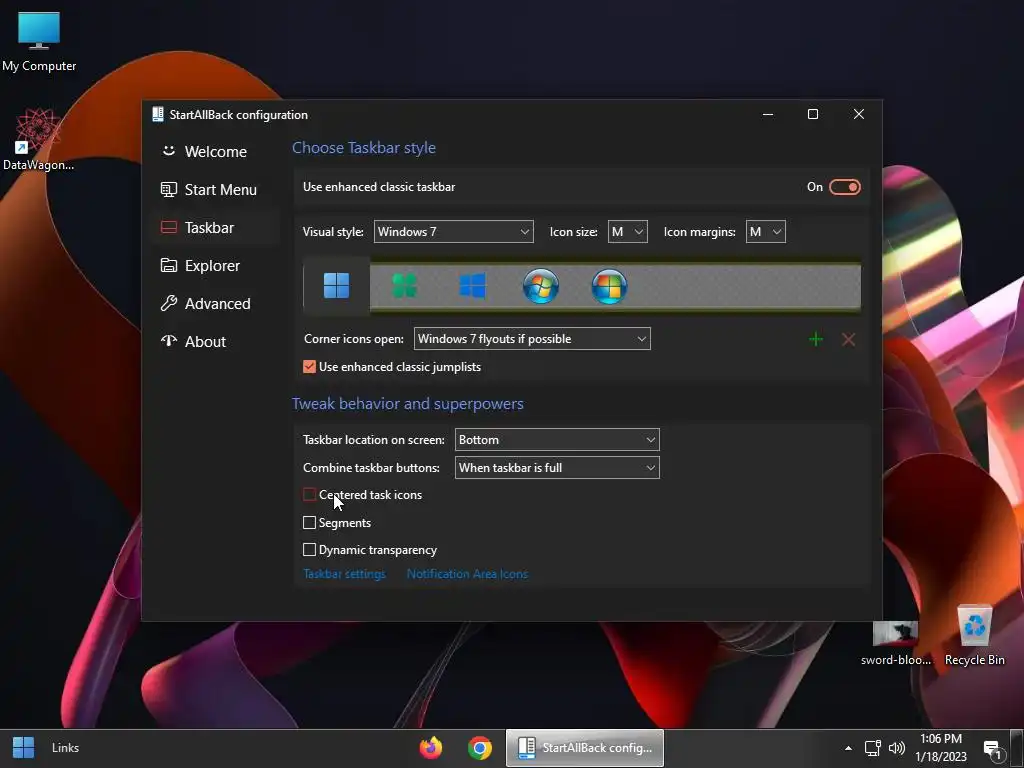Pick the blue Windows 10 logo start icon
The height and width of the screenshot is (768, 1024).
[x=472, y=285]
